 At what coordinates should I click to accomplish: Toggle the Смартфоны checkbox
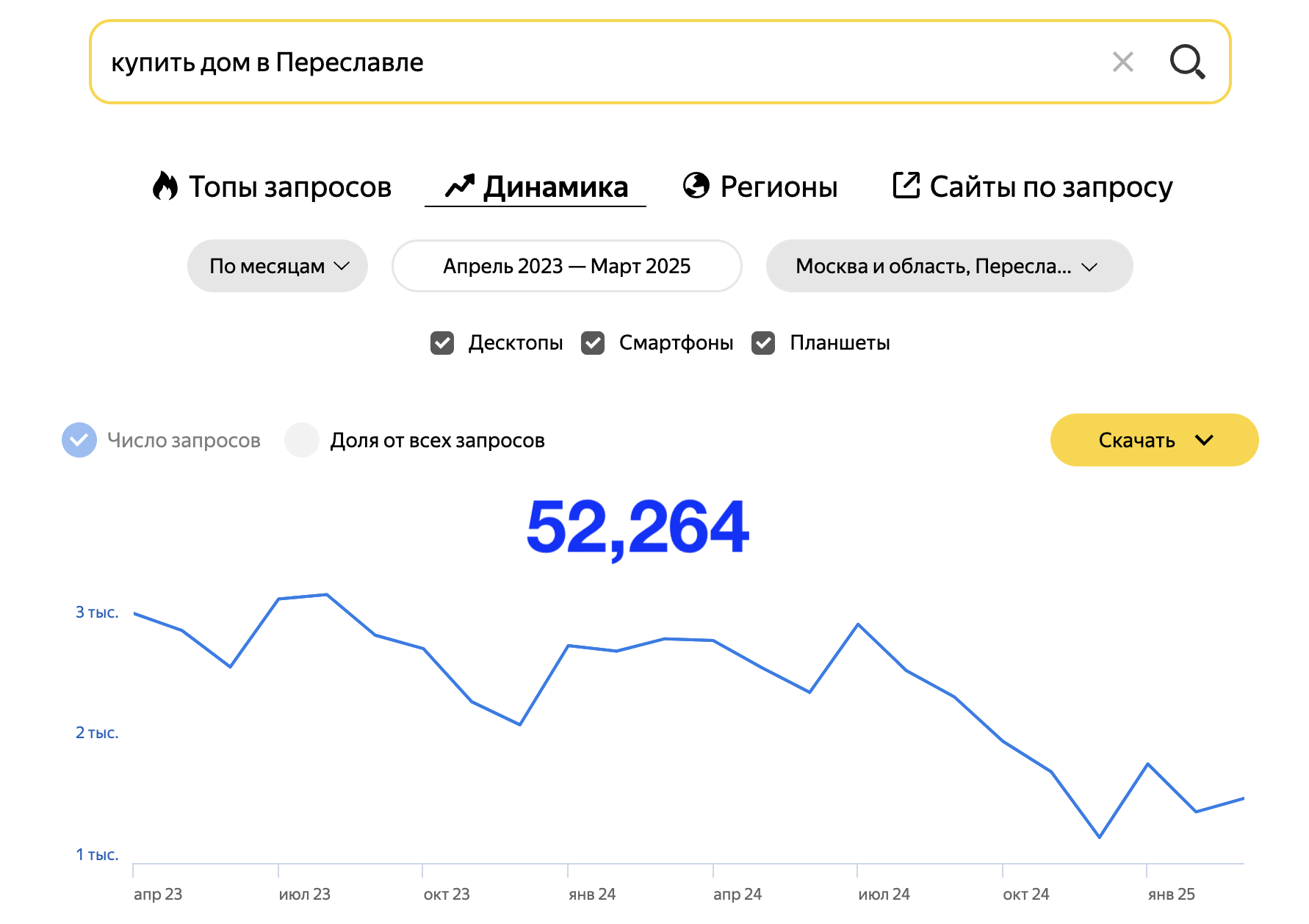pyautogui.click(x=593, y=343)
